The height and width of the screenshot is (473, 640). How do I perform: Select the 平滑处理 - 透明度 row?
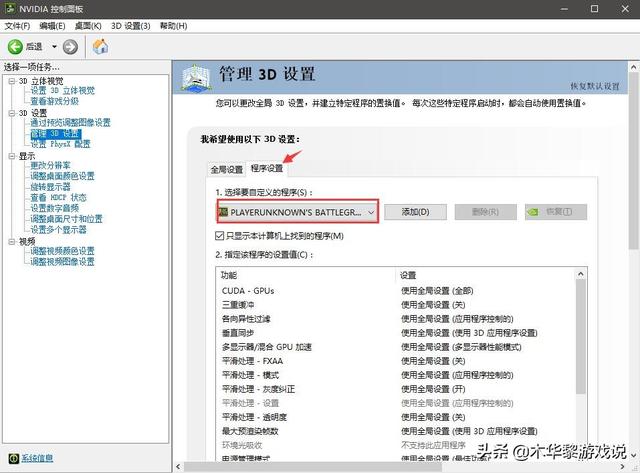(397, 417)
